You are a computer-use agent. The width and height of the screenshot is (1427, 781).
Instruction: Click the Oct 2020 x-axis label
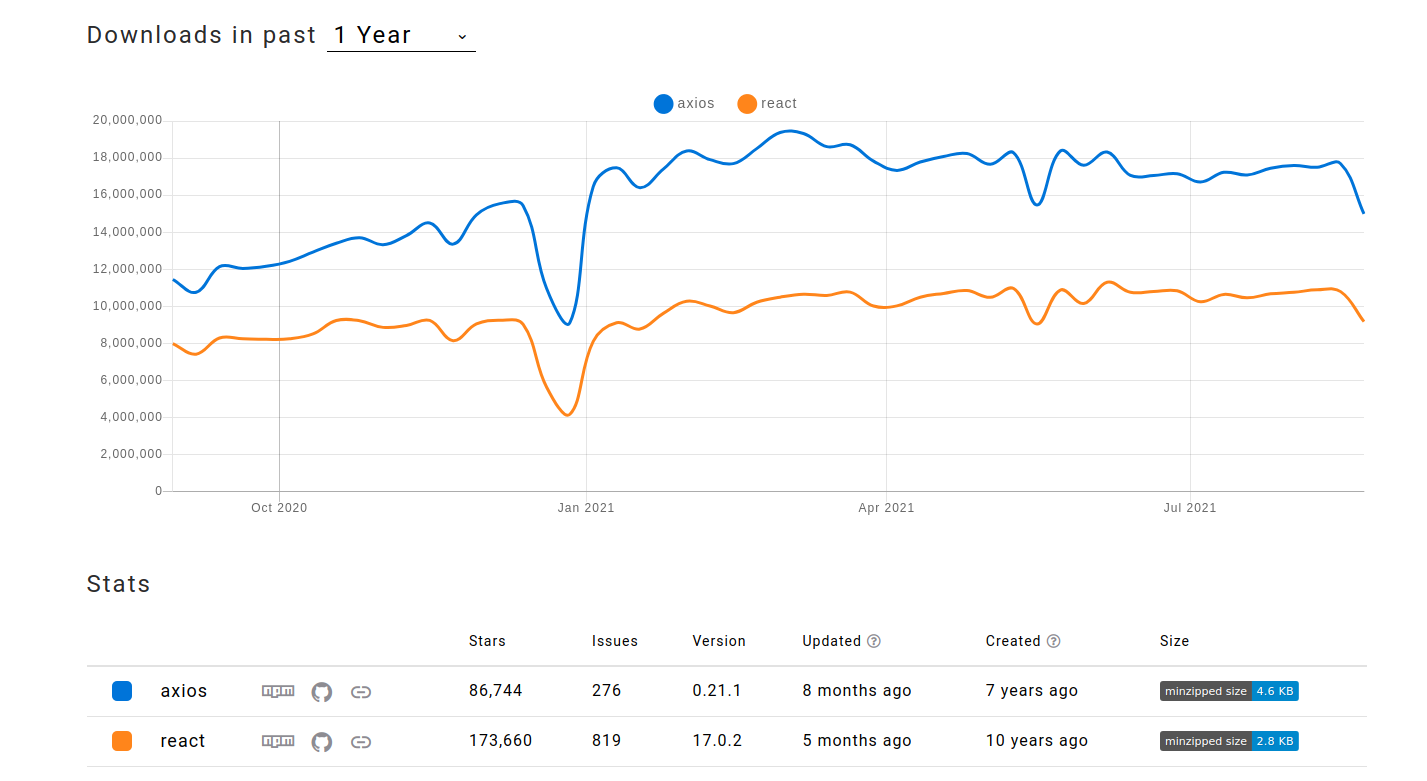point(279,508)
